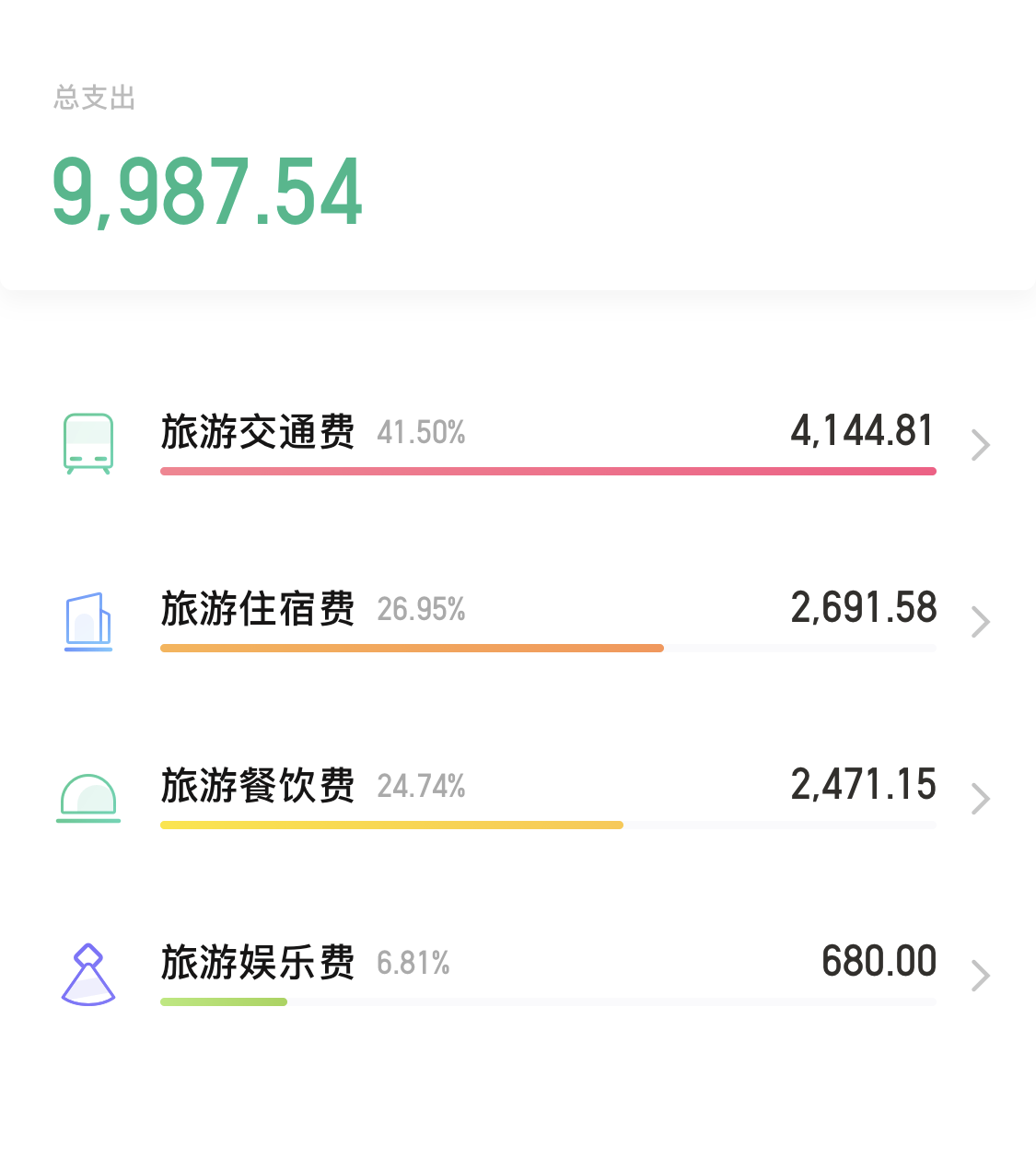The width and height of the screenshot is (1036, 1171).
Task: Choose the 旅游餐饮费 category label
Action: tap(258, 785)
